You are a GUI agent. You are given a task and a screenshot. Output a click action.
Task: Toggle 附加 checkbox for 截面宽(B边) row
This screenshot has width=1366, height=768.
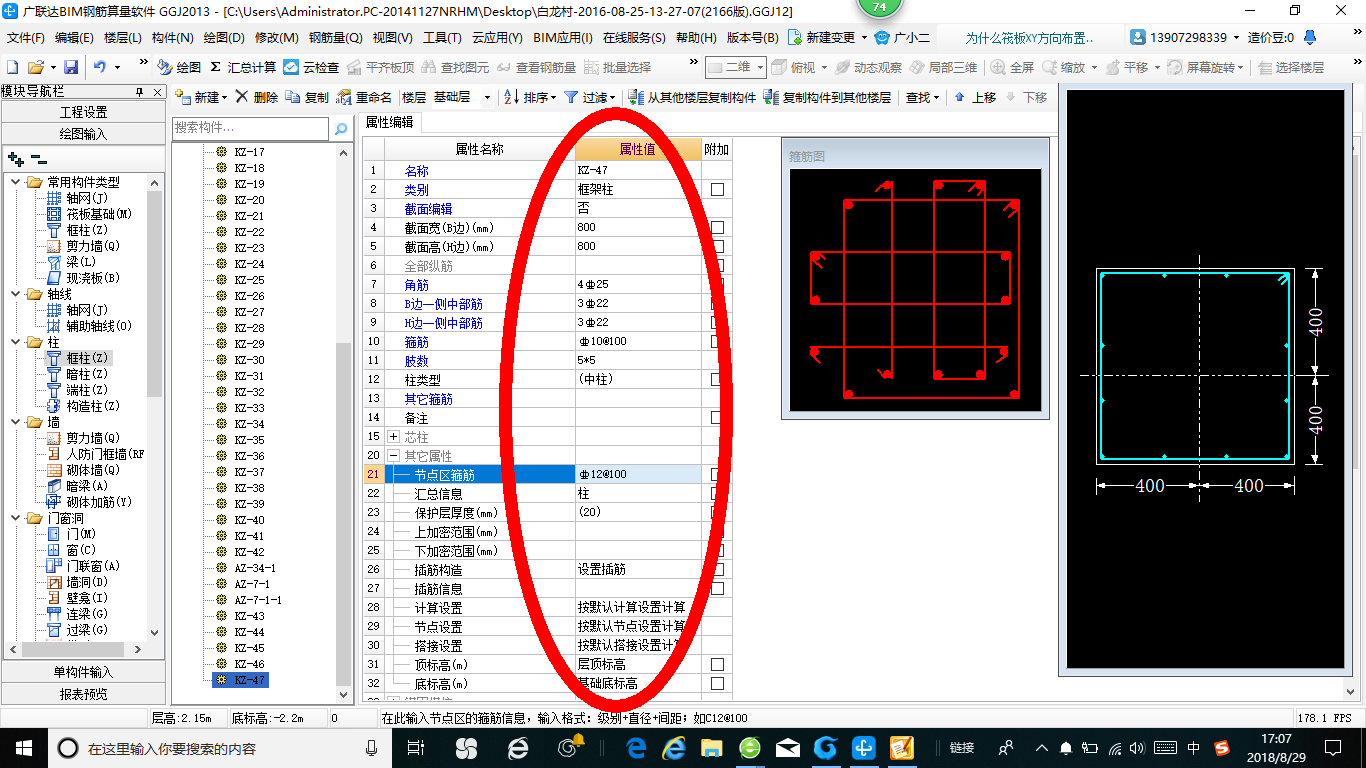(x=717, y=227)
